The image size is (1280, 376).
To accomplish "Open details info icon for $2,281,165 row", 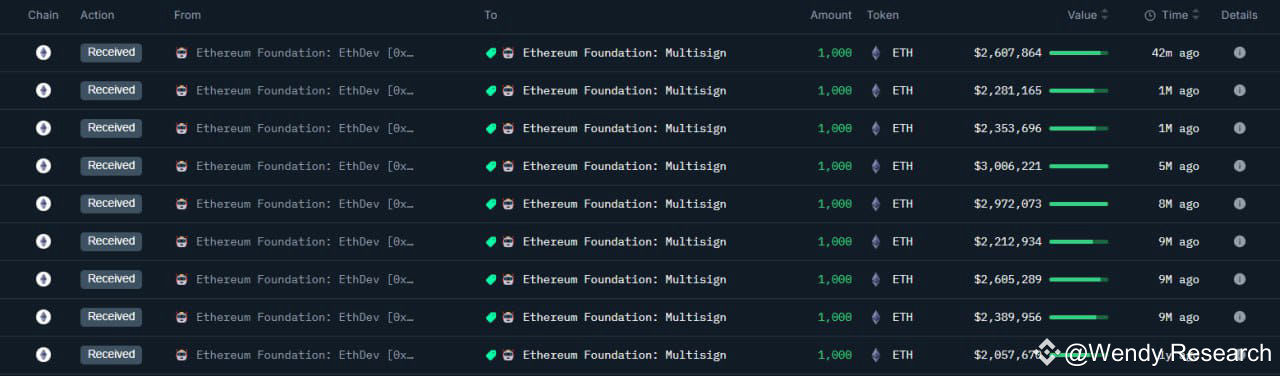I will click(x=1239, y=90).
